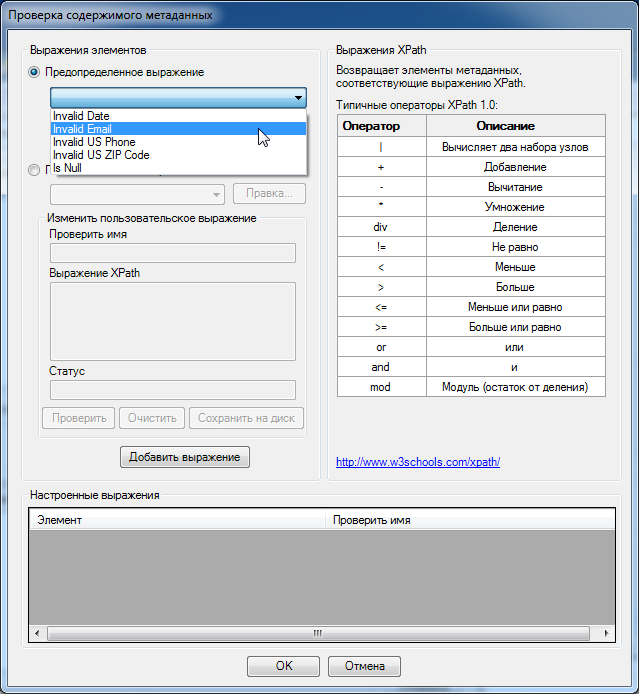This screenshot has height=694, width=639.
Task: Open the w3schools xpath link
Action: (418, 462)
